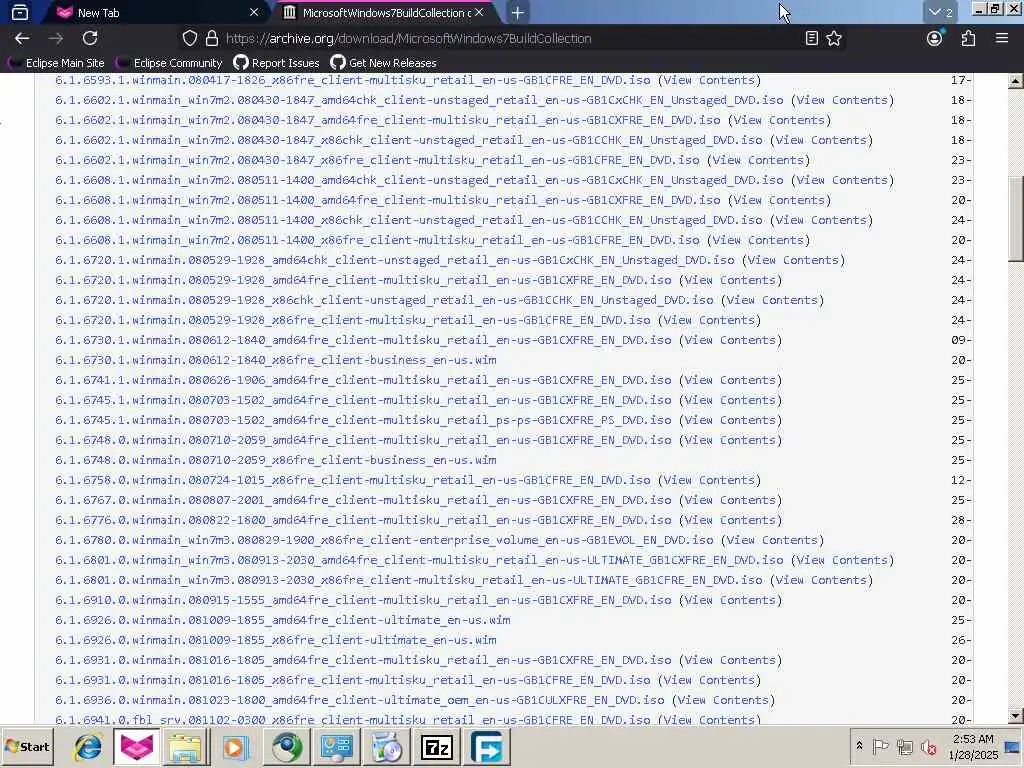
Task: Click the scrollbar down arrow
Action: click(1015, 716)
